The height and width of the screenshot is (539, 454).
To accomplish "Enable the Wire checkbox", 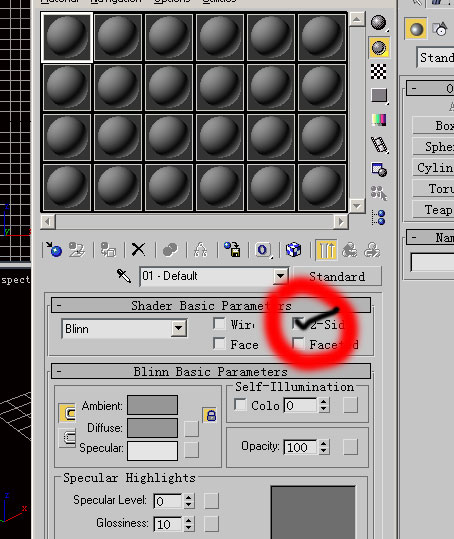I will pyautogui.click(x=219, y=323).
